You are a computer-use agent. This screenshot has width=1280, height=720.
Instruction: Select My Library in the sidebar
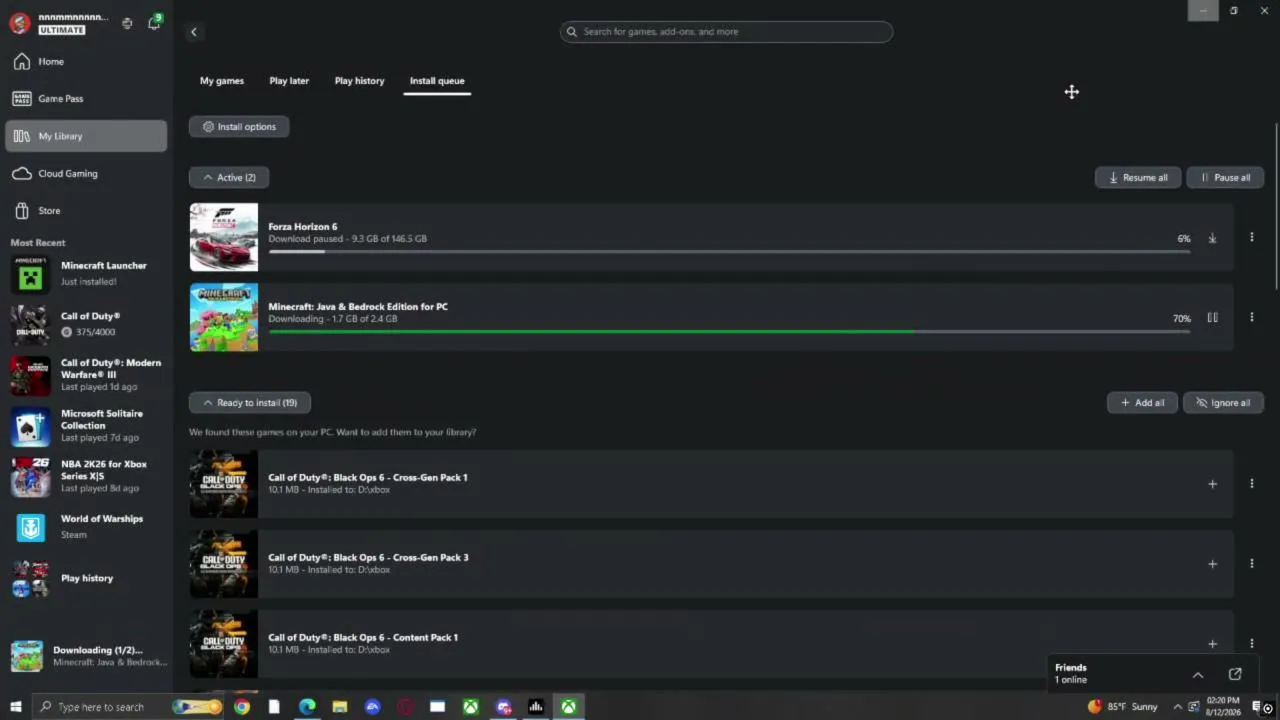86,136
